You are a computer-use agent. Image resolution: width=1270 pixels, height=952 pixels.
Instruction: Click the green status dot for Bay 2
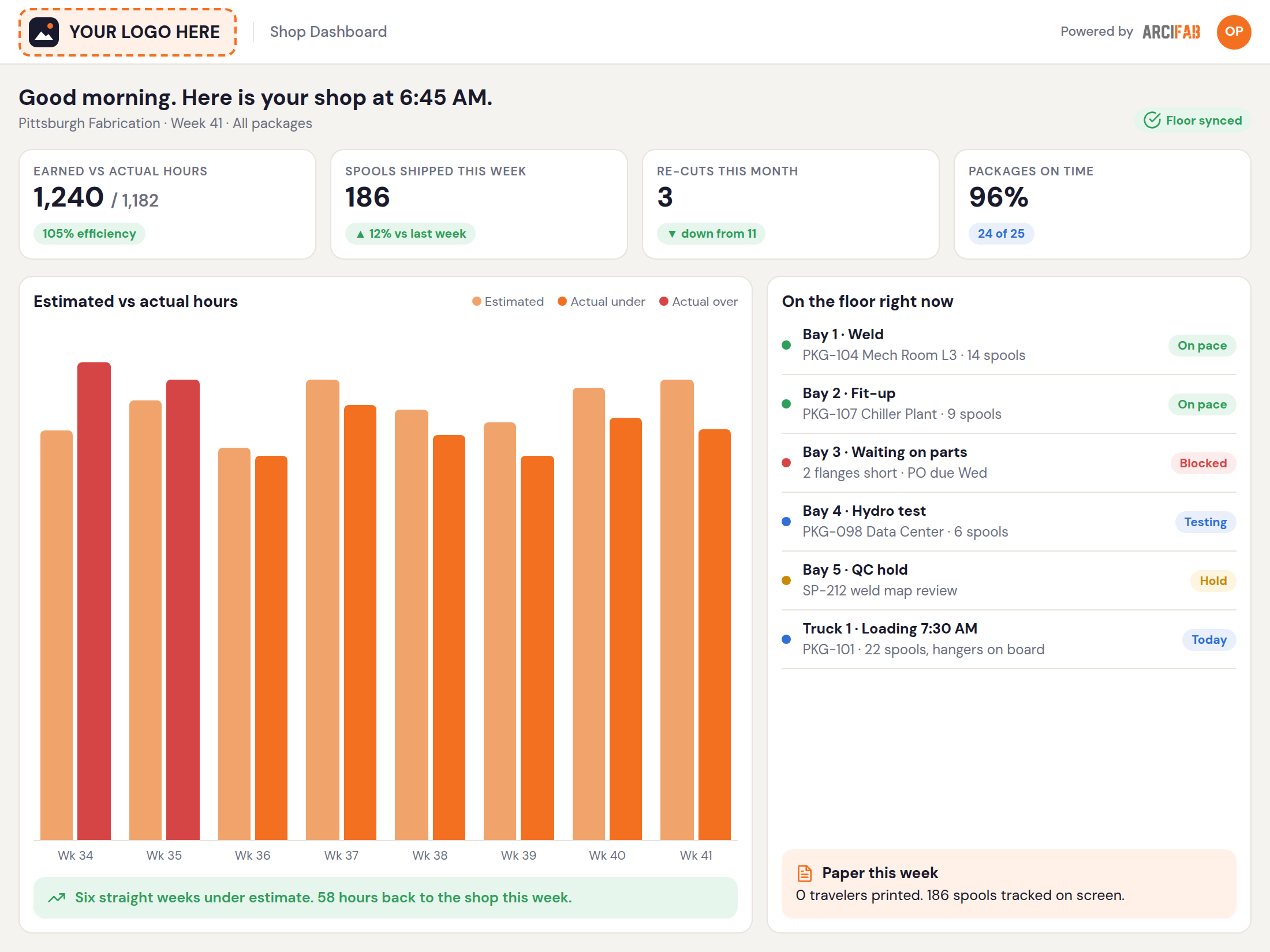(x=786, y=404)
